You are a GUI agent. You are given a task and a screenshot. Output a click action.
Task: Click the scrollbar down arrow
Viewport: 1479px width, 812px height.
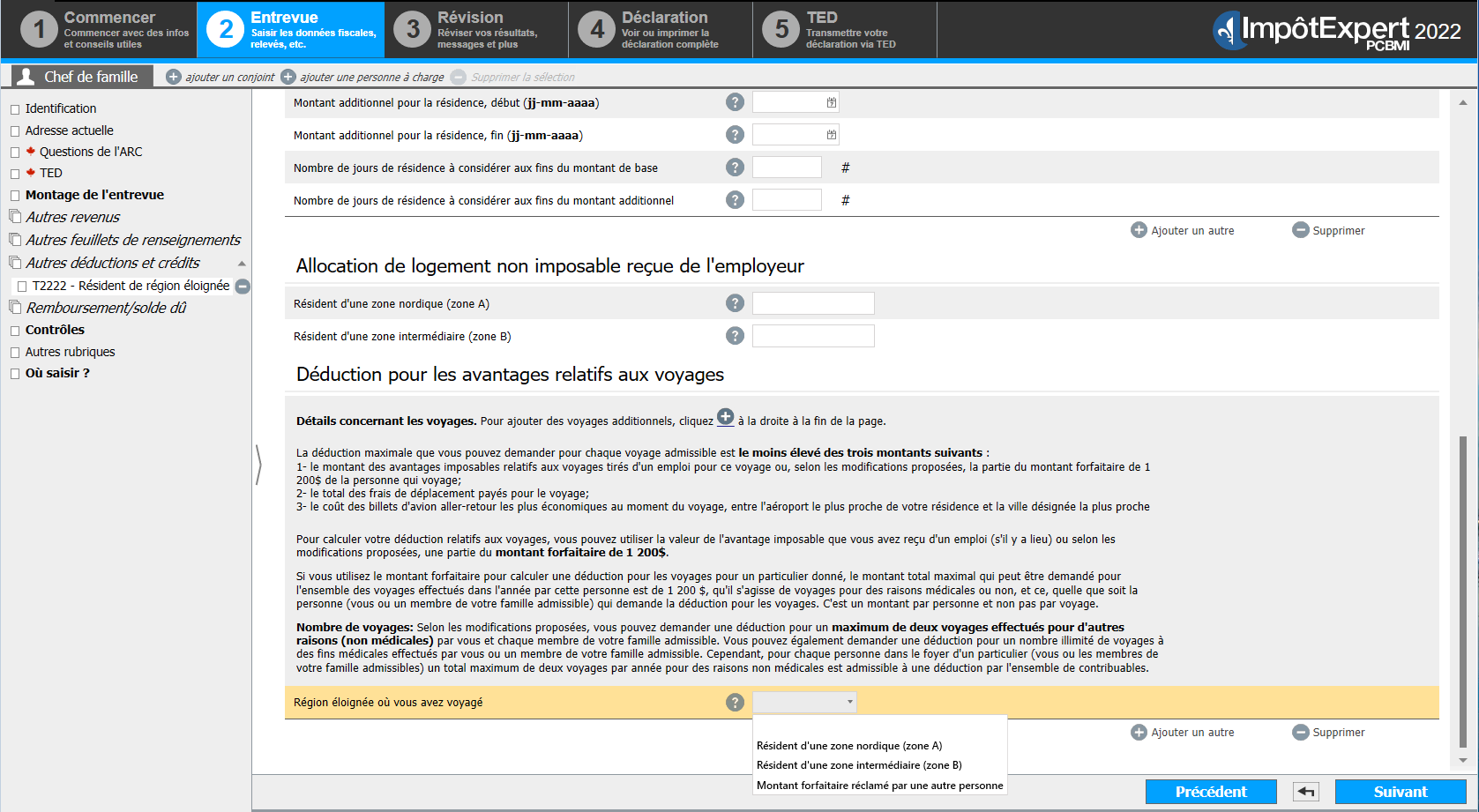pos(1463,760)
